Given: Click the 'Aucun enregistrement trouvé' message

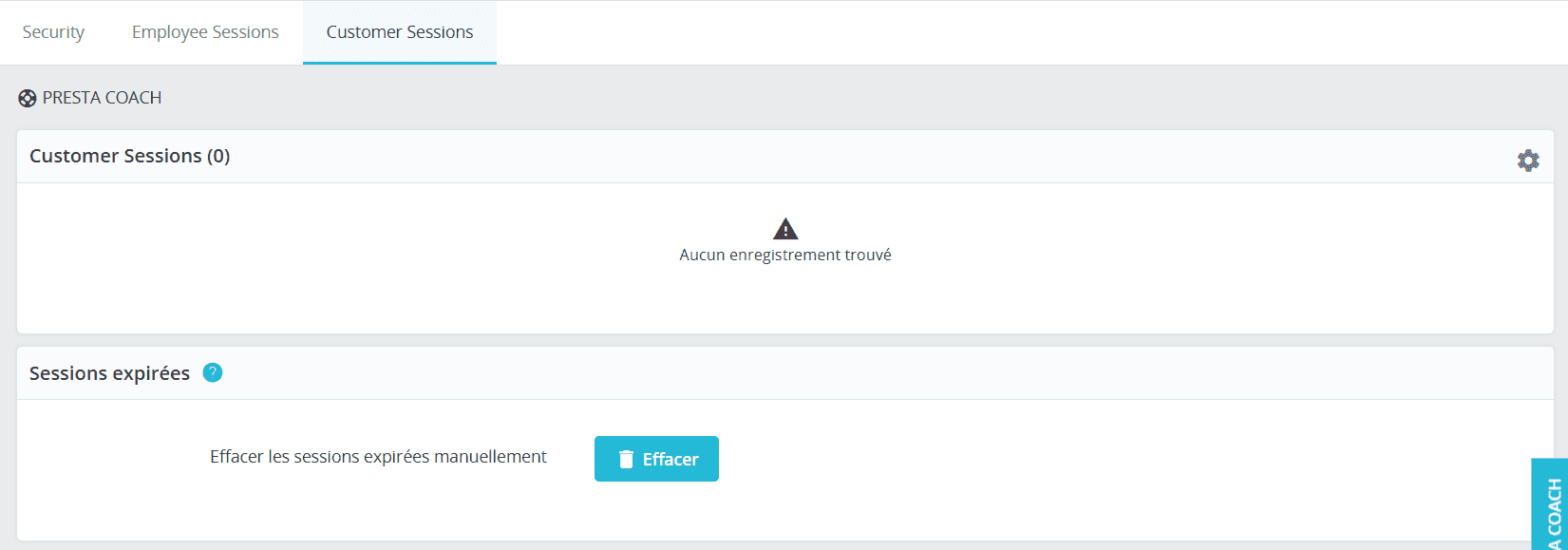Looking at the screenshot, I should point(785,255).
